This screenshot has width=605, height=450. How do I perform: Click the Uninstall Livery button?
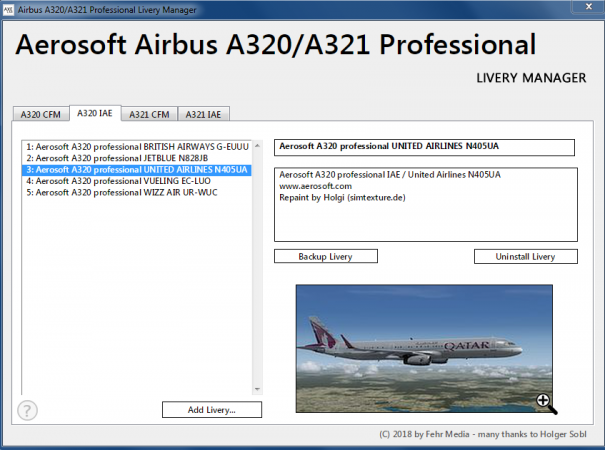pos(526,257)
